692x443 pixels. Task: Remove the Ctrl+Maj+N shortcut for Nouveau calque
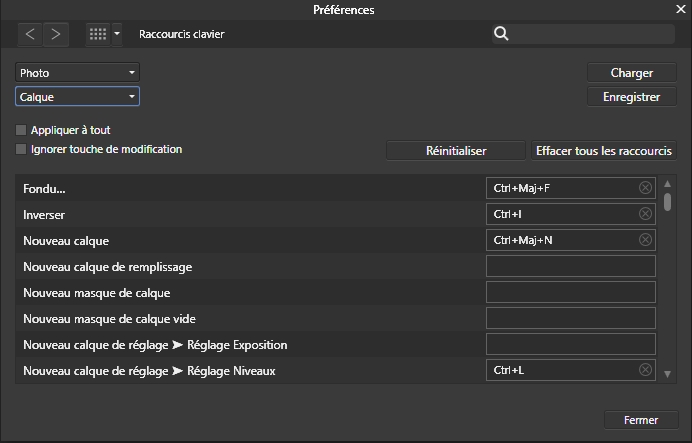pos(645,240)
